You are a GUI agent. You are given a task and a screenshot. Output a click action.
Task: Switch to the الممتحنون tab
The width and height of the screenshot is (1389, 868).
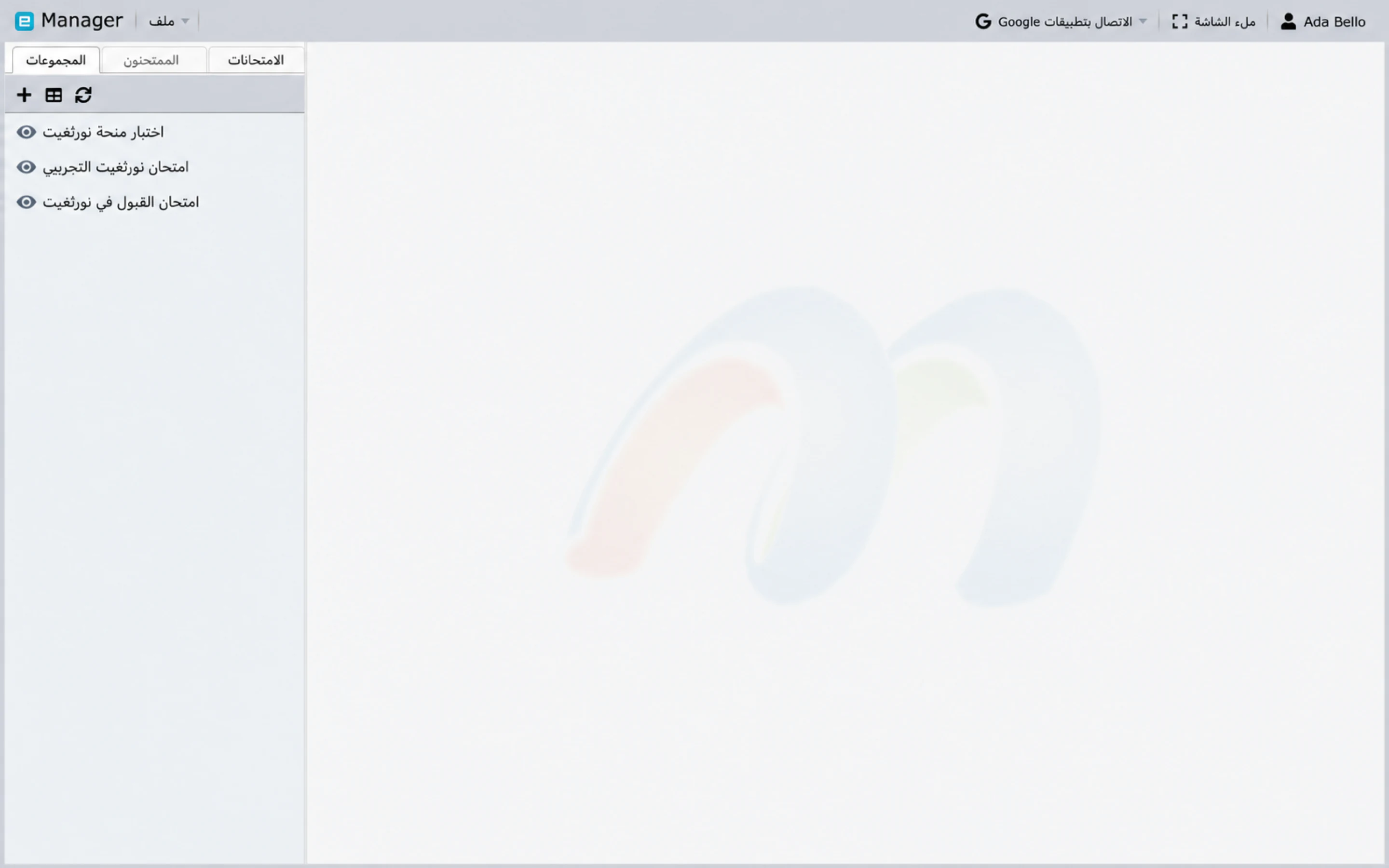click(153, 60)
